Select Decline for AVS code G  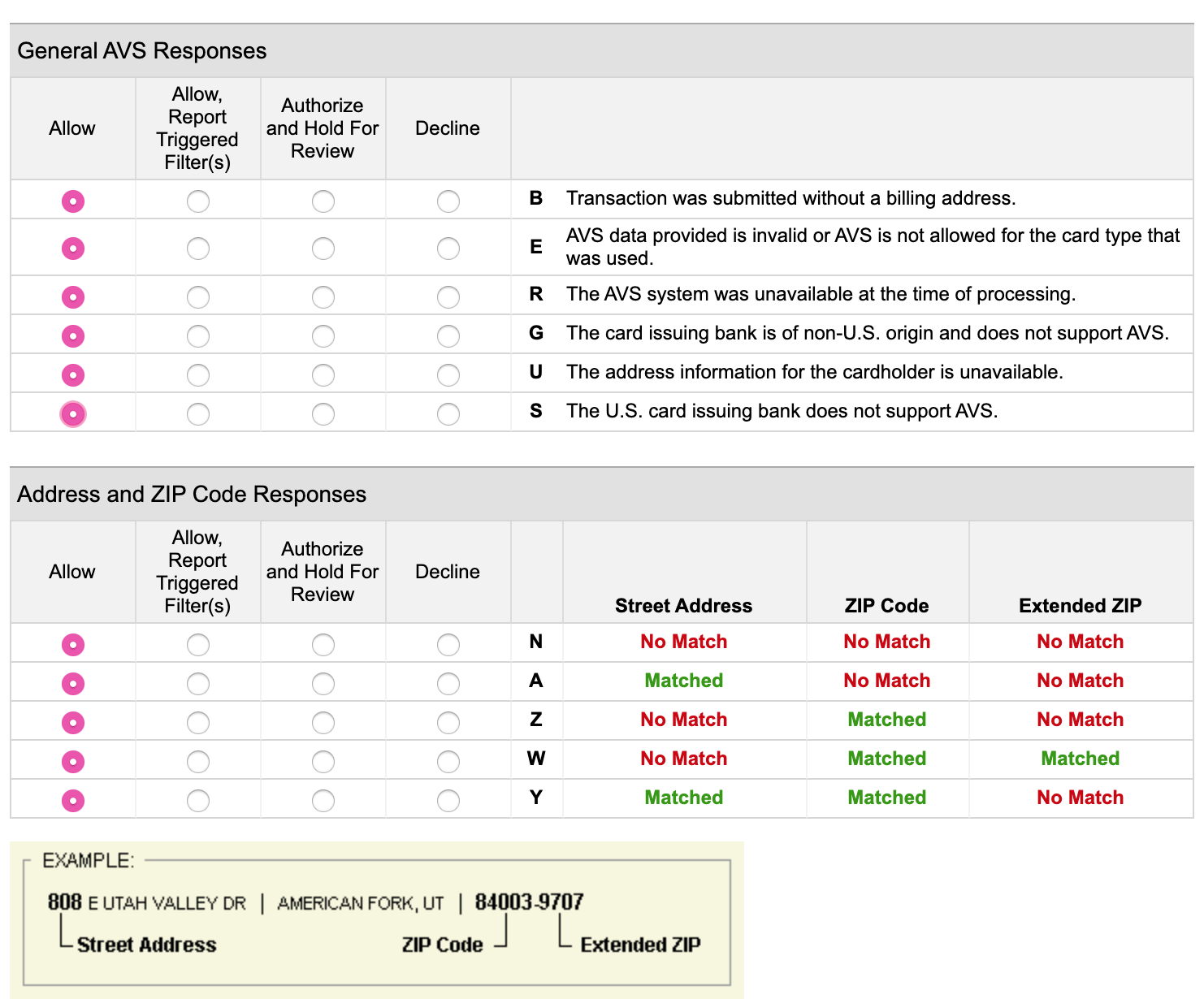click(448, 335)
